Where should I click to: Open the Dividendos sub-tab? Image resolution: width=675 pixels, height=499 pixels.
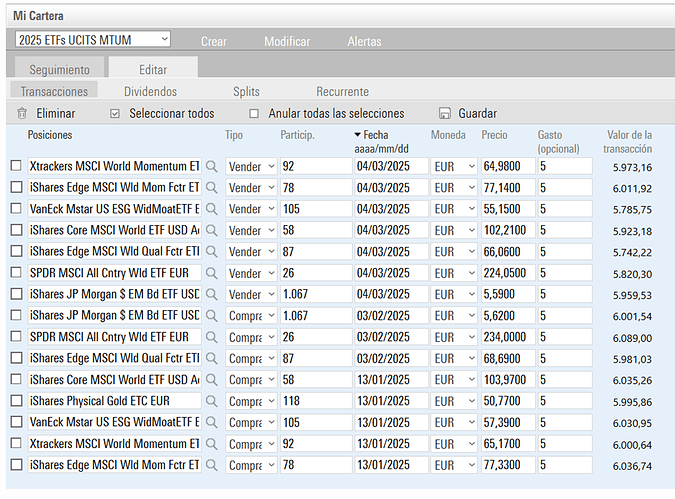[x=150, y=91]
